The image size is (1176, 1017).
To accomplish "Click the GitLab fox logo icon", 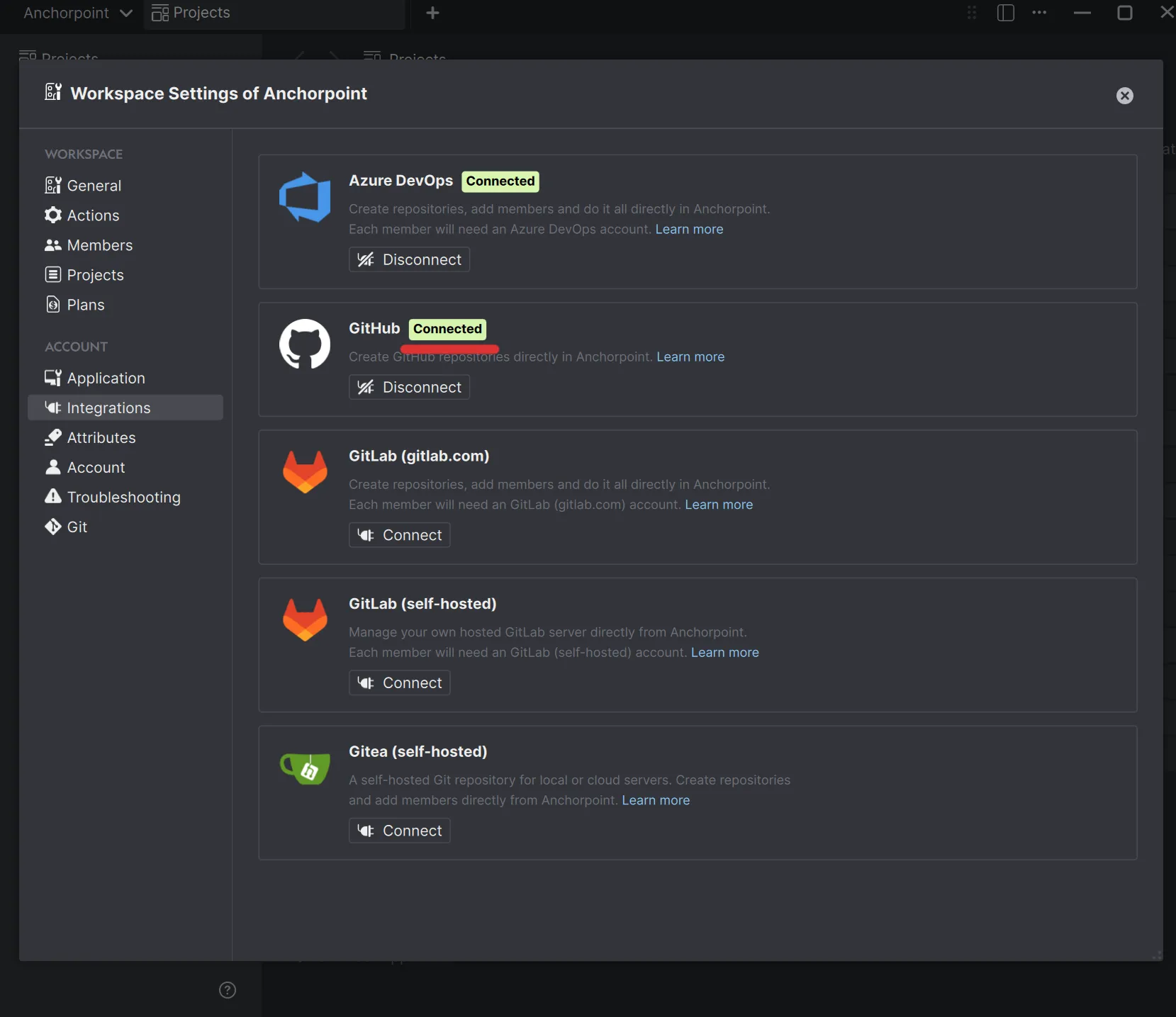I will click(304, 471).
